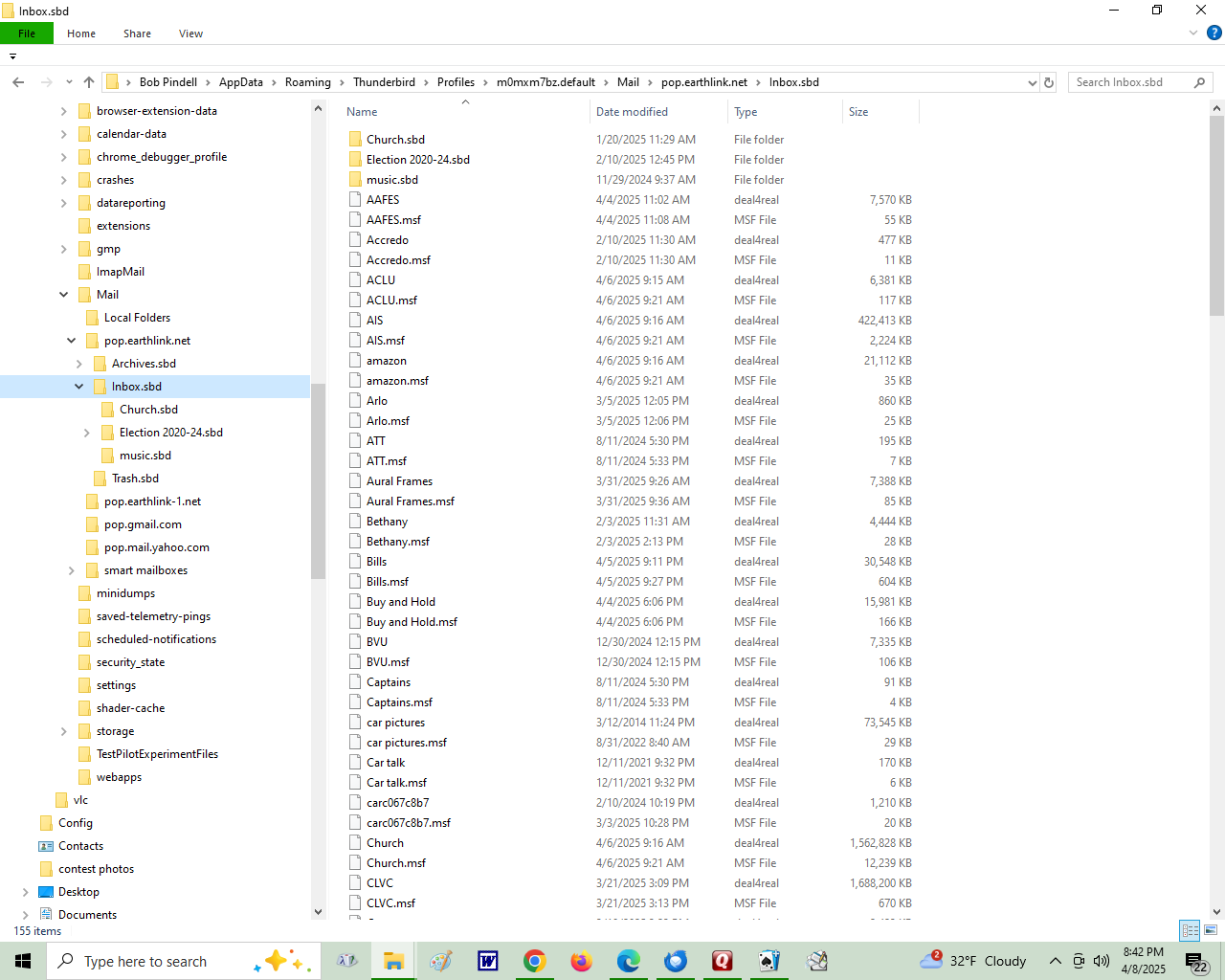Select the Bills.msf file
Screen dimensions: 1225x980
(388, 582)
